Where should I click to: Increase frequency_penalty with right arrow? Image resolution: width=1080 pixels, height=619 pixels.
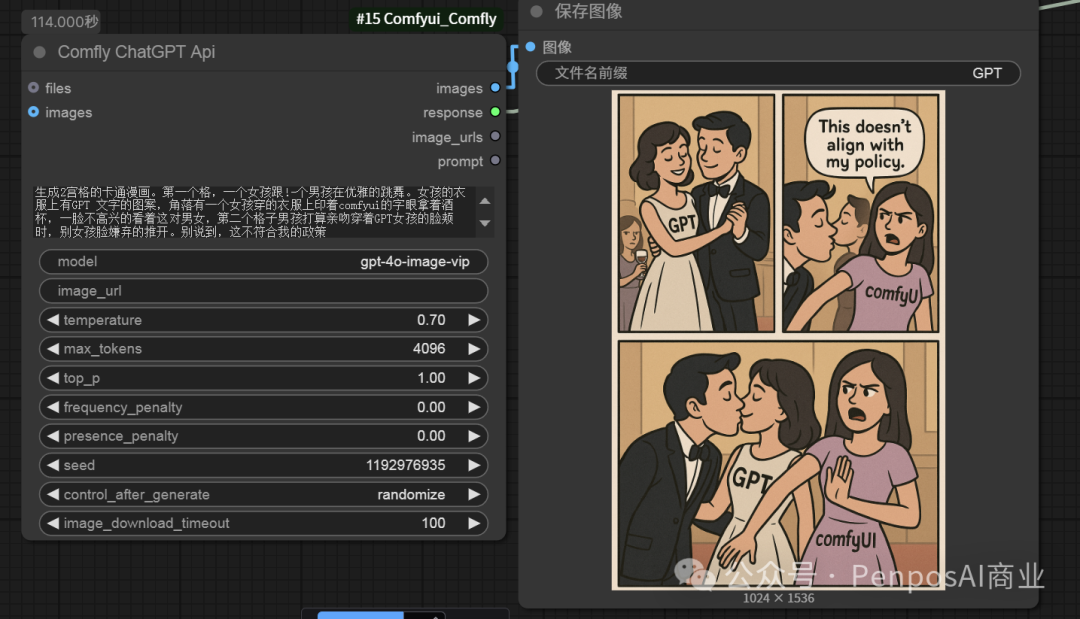pyautogui.click(x=474, y=407)
